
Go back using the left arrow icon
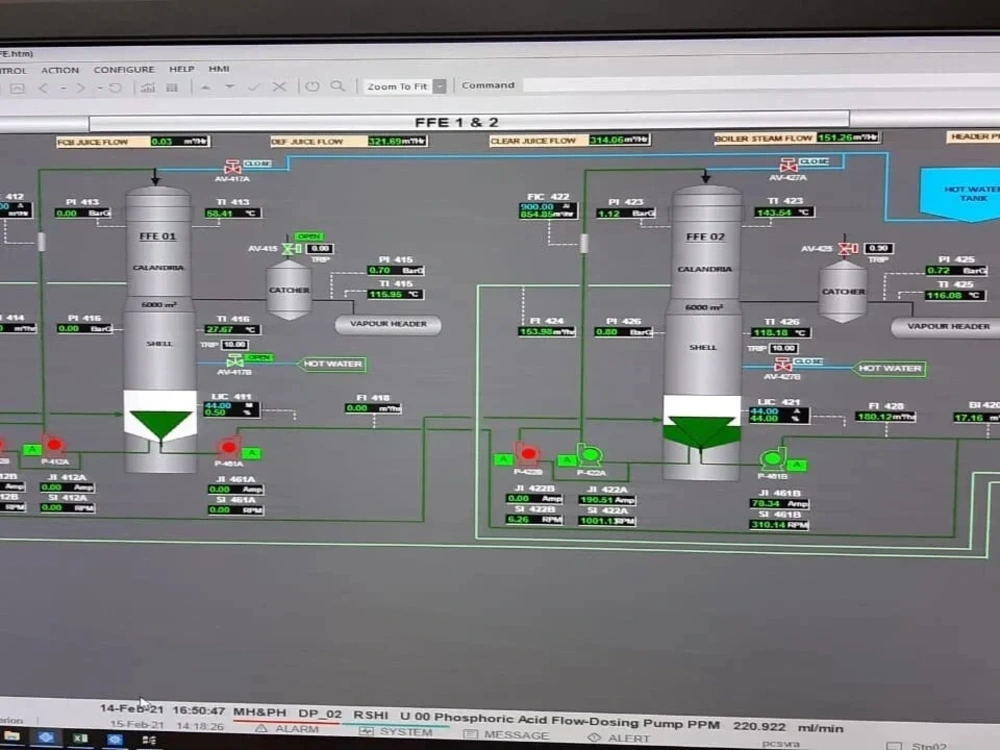click(43, 89)
